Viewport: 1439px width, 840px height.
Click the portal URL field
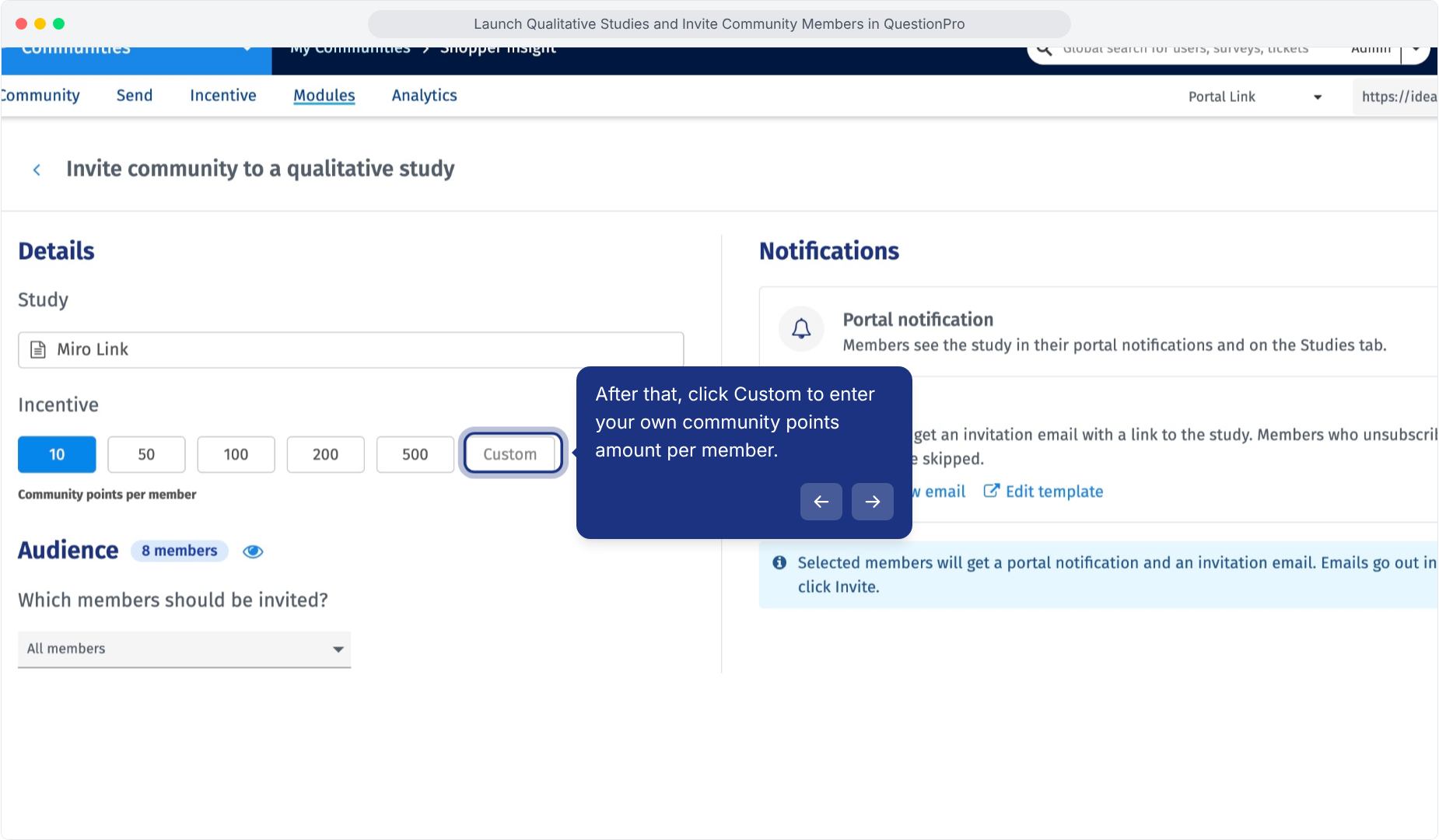[1396, 97]
